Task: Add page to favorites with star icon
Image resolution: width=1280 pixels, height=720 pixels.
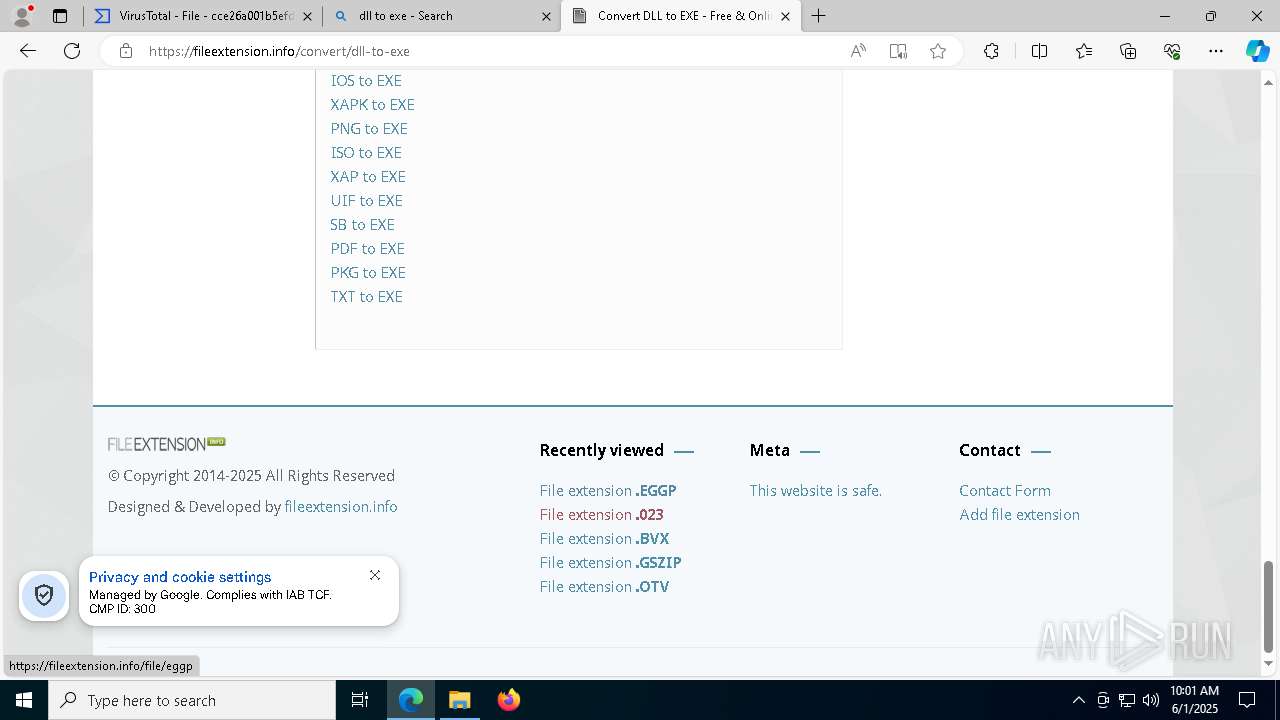Action: pyautogui.click(x=938, y=51)
